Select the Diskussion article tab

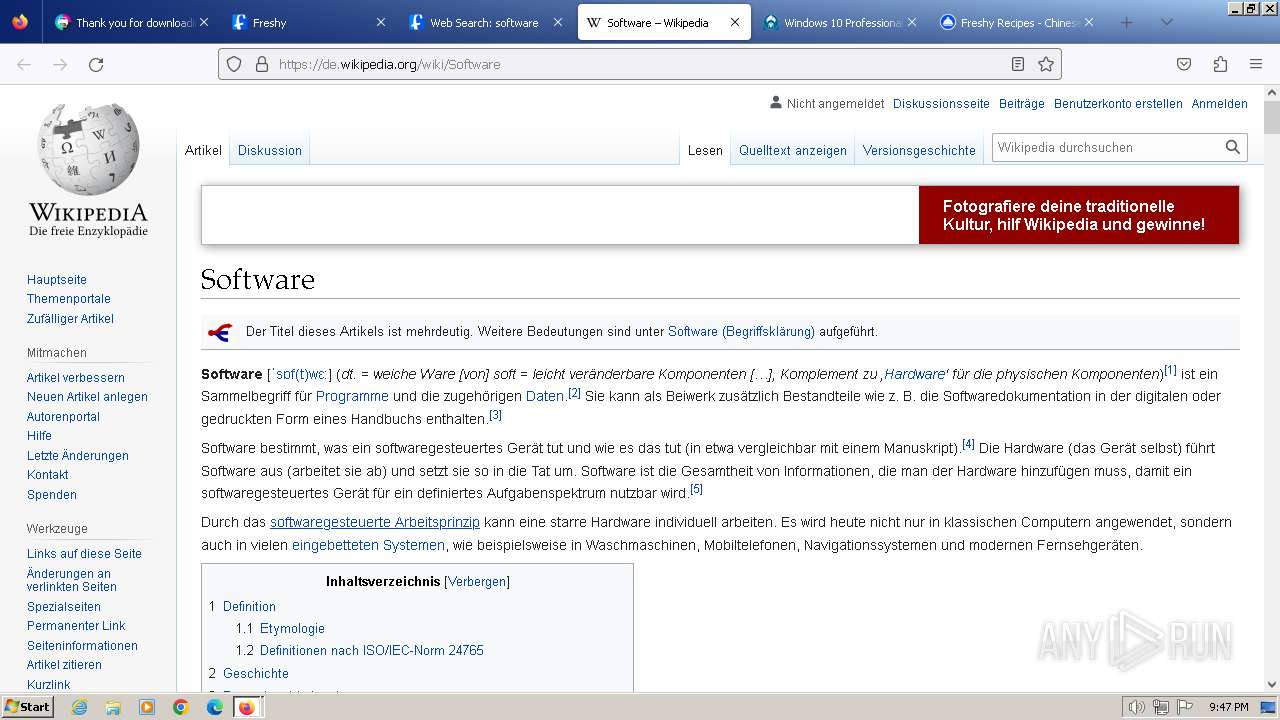point(270,150)
